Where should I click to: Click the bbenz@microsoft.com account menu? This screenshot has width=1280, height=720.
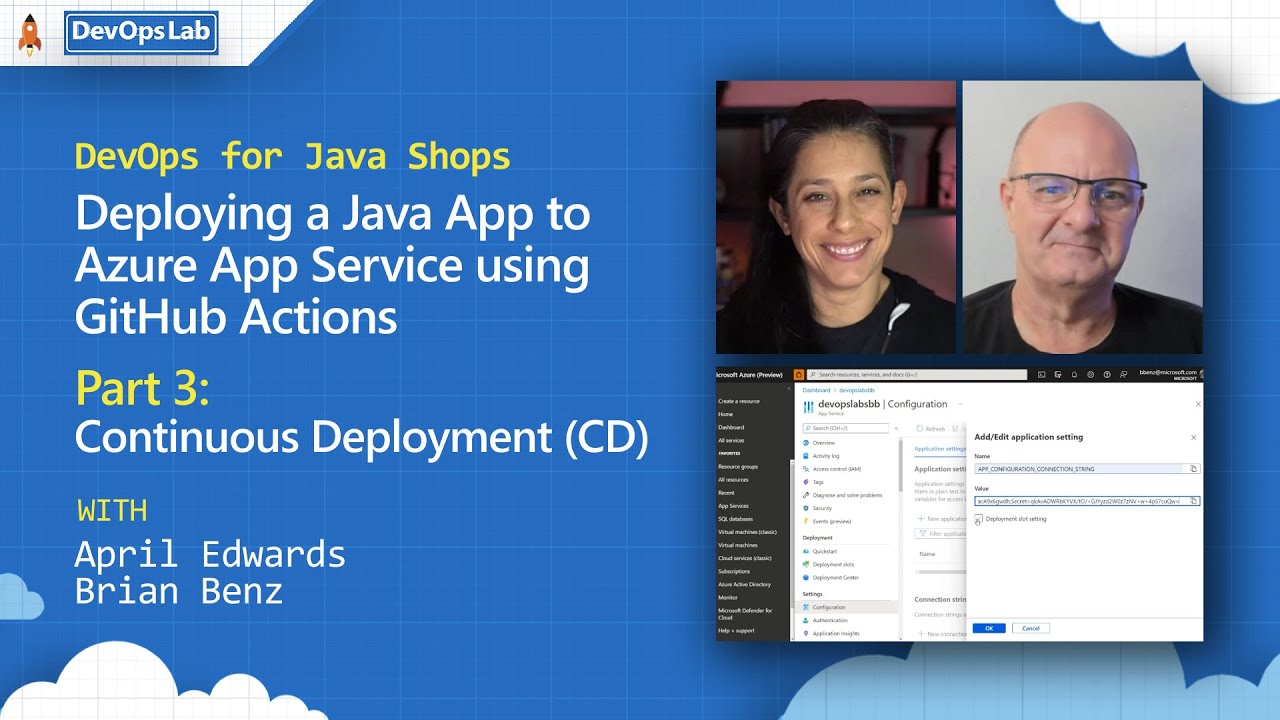click(x=1170, y=374)
